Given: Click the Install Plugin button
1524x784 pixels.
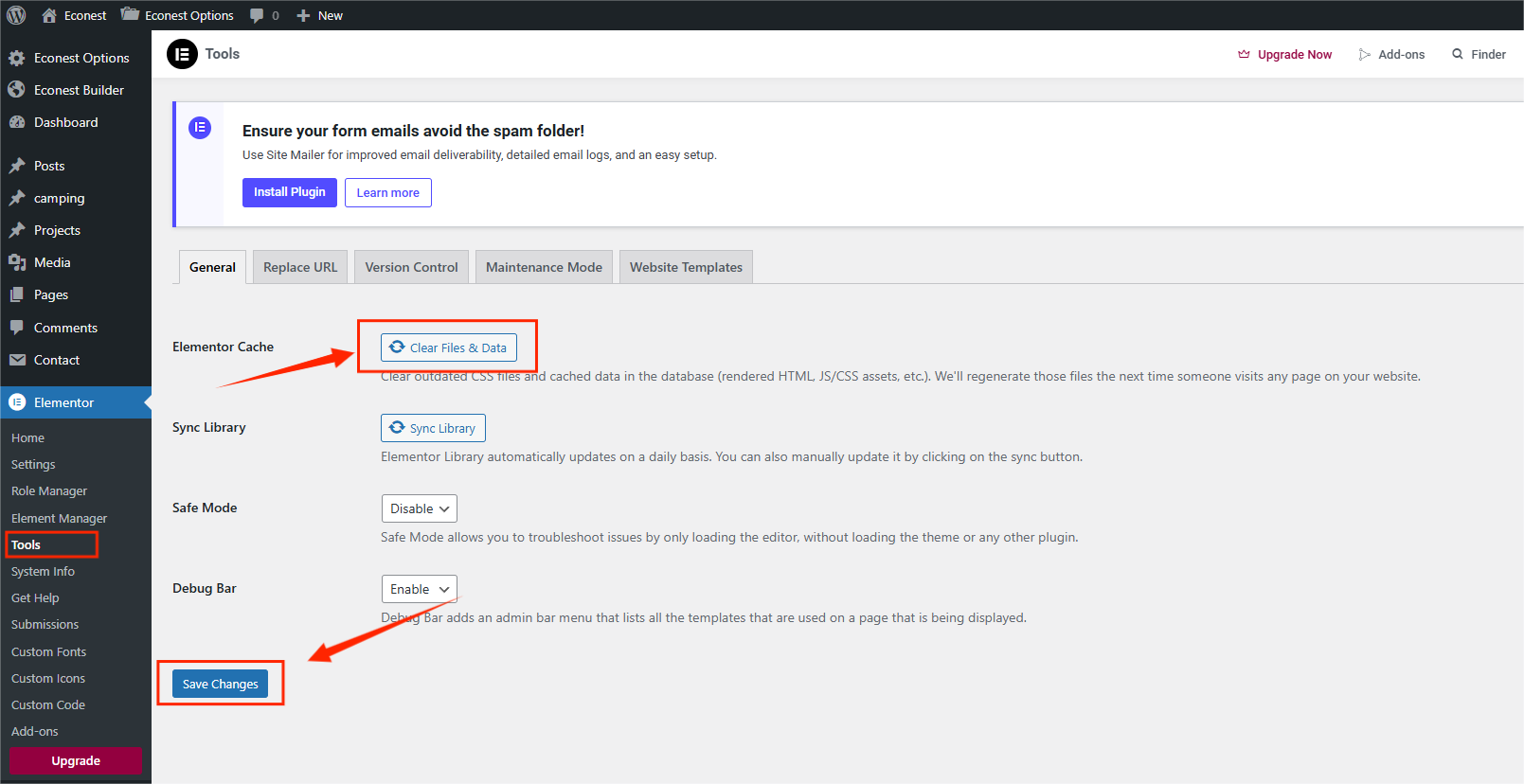Looking at the screenshot, I should coord(290,192).
